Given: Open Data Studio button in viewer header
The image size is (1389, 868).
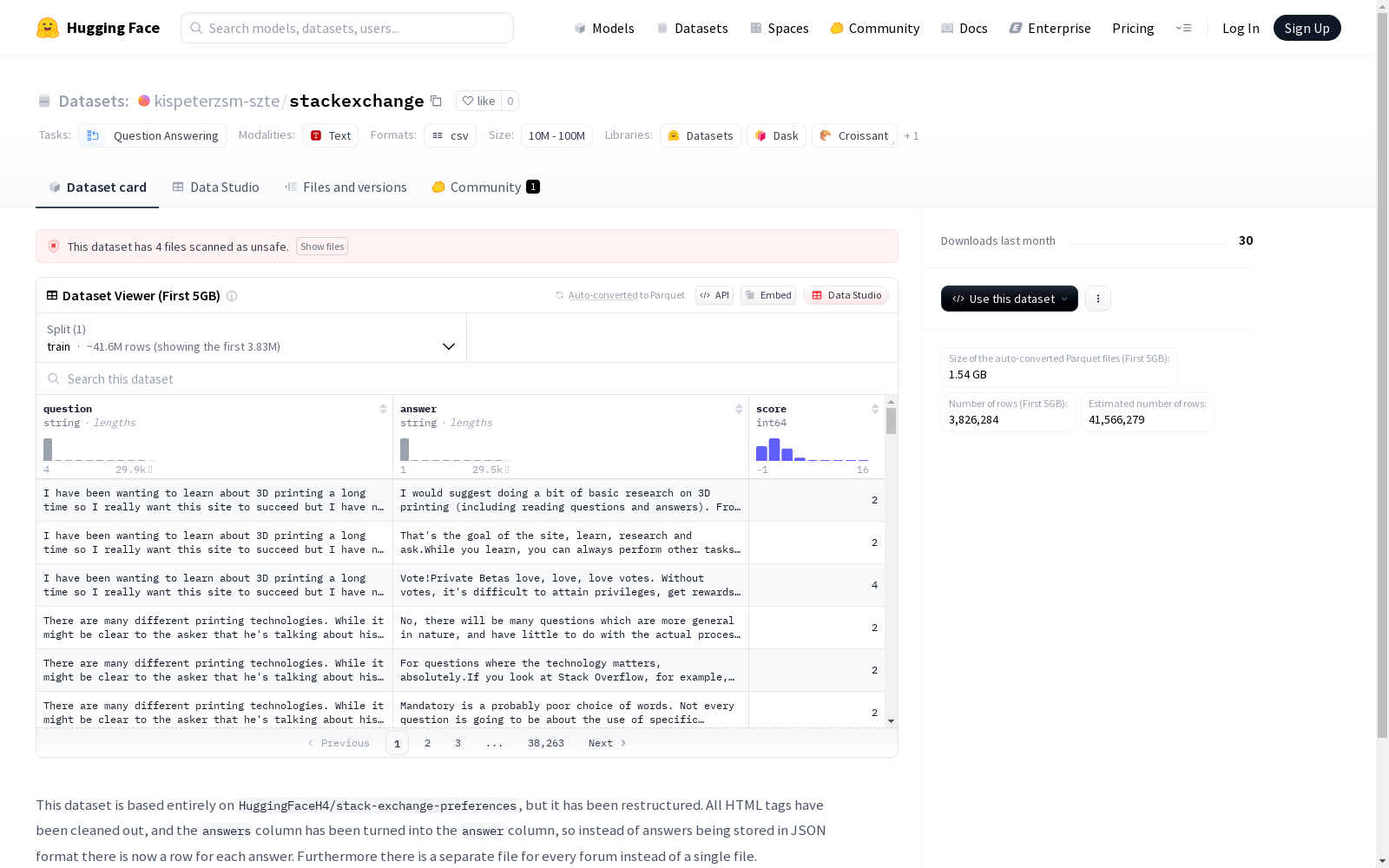Looking at the screenshot, I should click(x=846, y=295).
